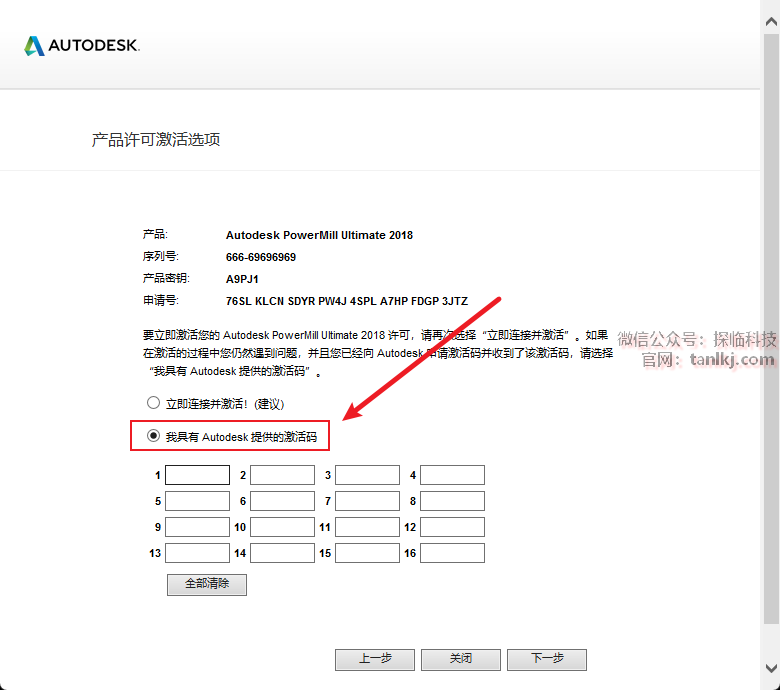Click serial number 666-69696969

click(x=261, y=257)
